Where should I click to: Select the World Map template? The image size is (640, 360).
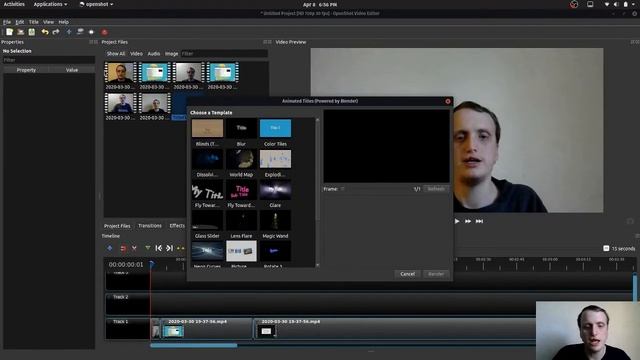(x=241, y=159)
